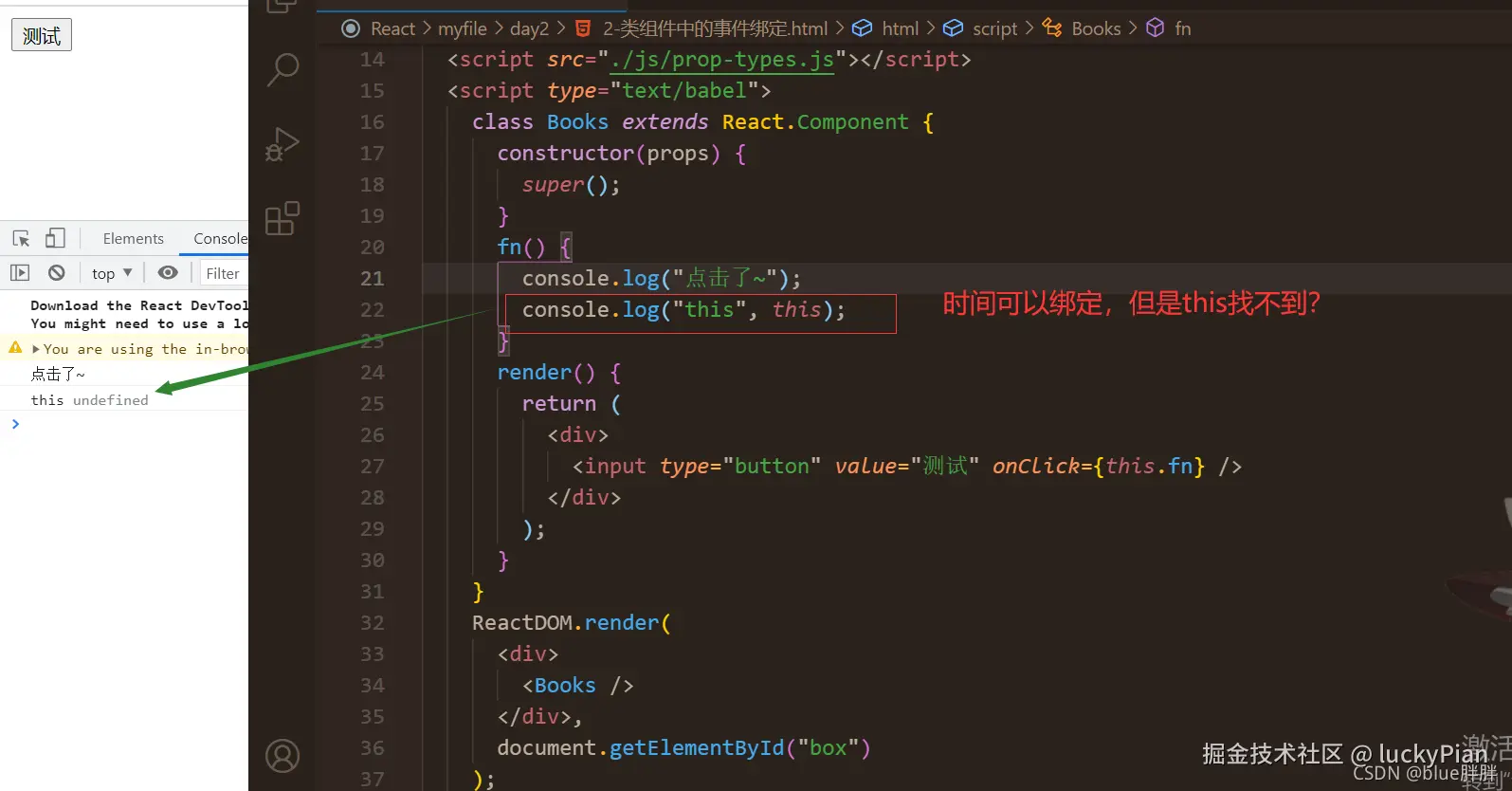Click 'document.getElementById("box")' on line 36
The height and width of the screenshot is (791, 1512).
[683, 748]
